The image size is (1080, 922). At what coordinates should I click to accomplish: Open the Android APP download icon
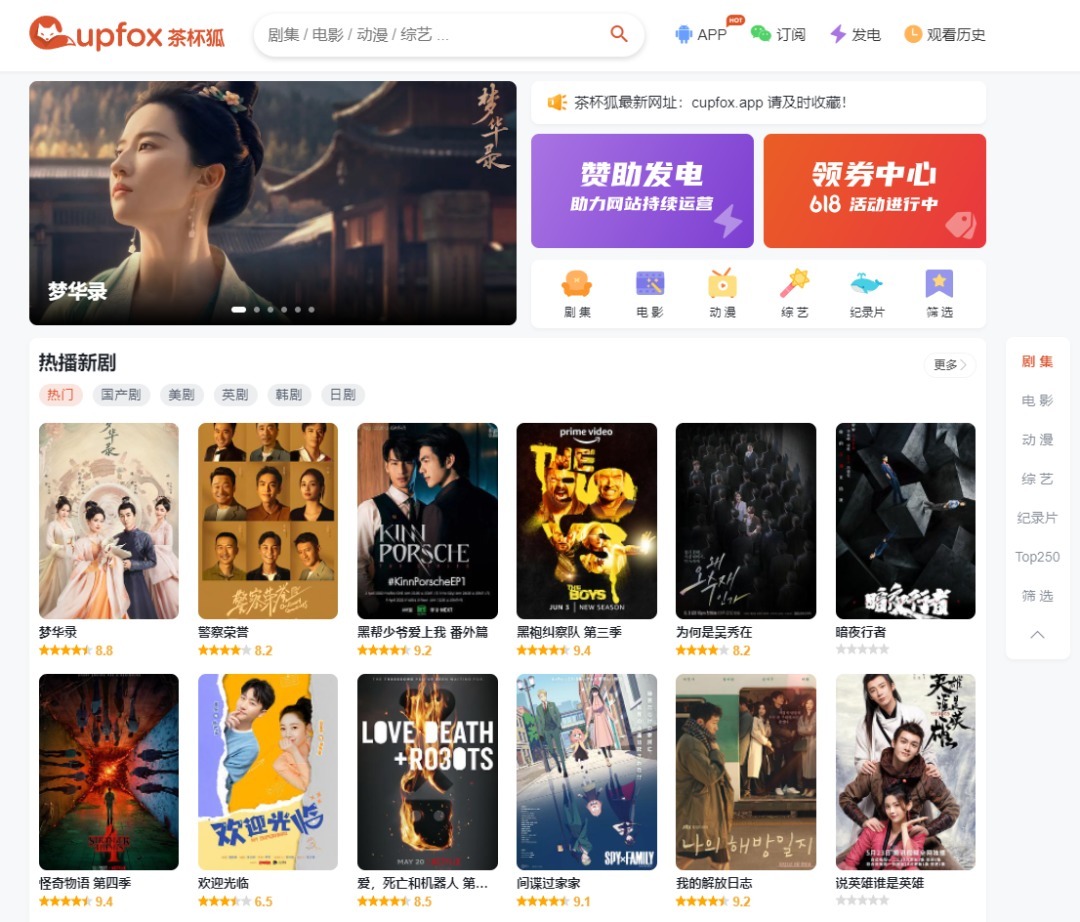click(x=683, y=34)
